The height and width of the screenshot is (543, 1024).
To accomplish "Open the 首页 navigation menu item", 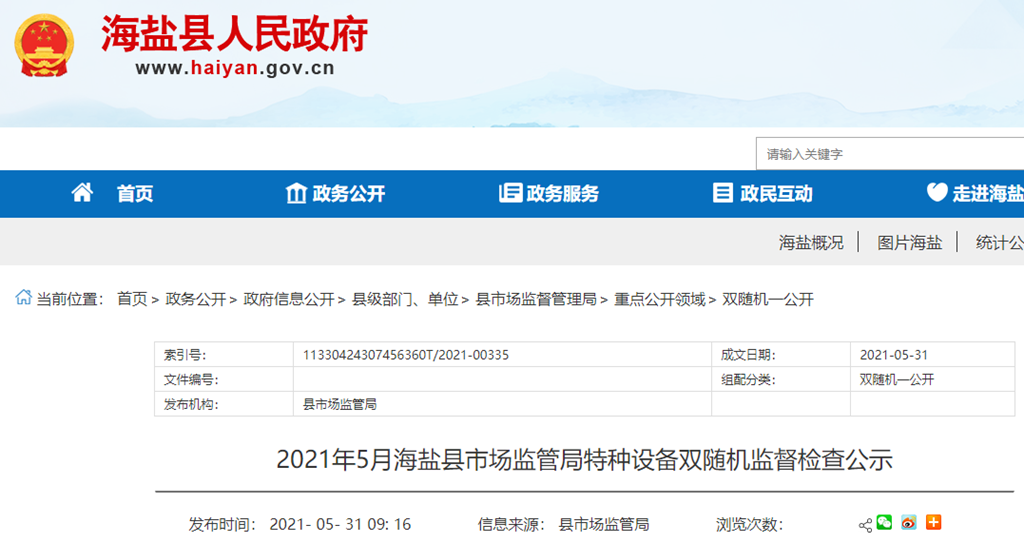I will (x=135, y=193).
